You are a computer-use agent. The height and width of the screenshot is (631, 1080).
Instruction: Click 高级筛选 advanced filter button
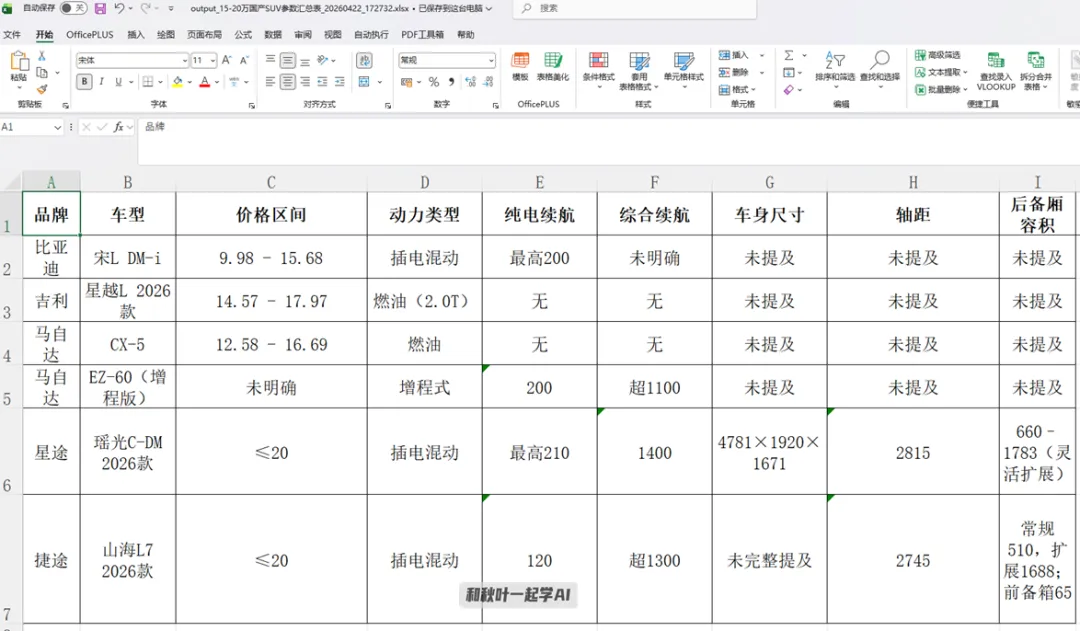pyautogui.click(x=937, y=55)
